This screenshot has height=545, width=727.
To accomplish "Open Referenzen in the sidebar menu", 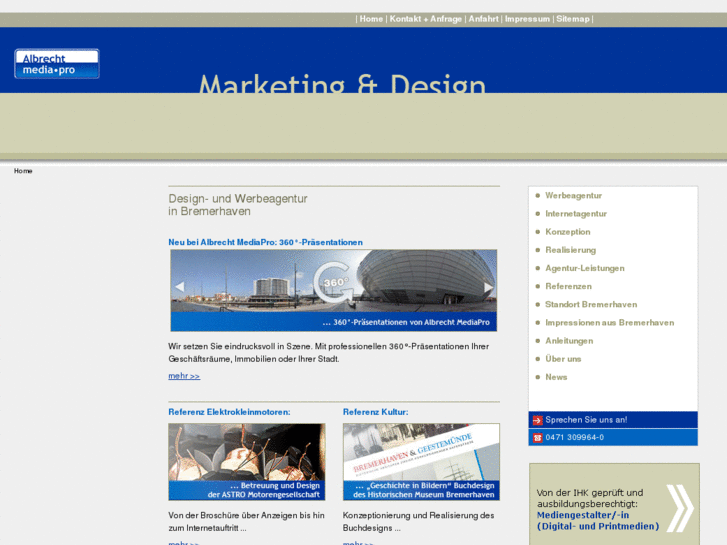I will [568, 286].
